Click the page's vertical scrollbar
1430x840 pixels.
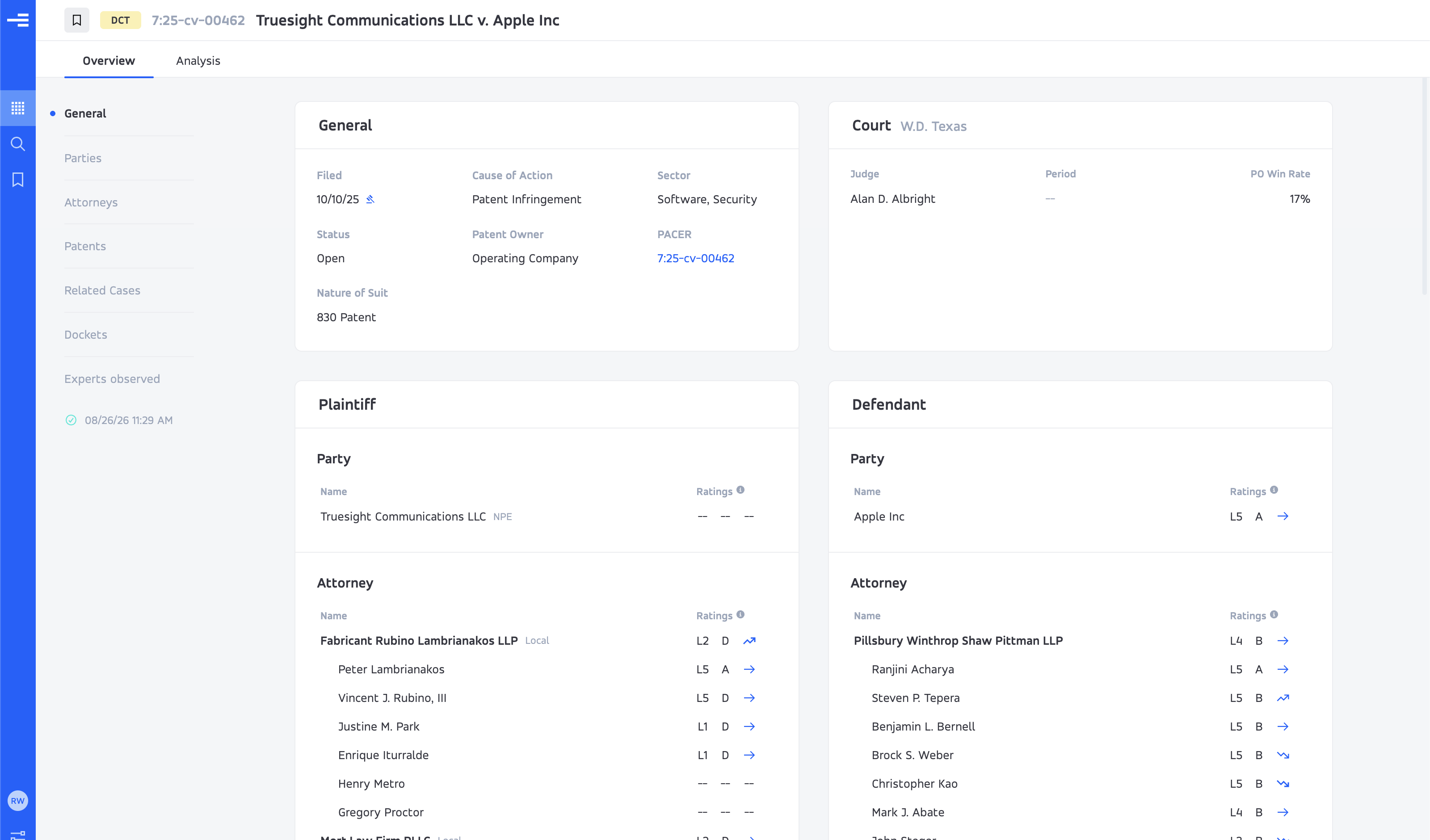1425,187
